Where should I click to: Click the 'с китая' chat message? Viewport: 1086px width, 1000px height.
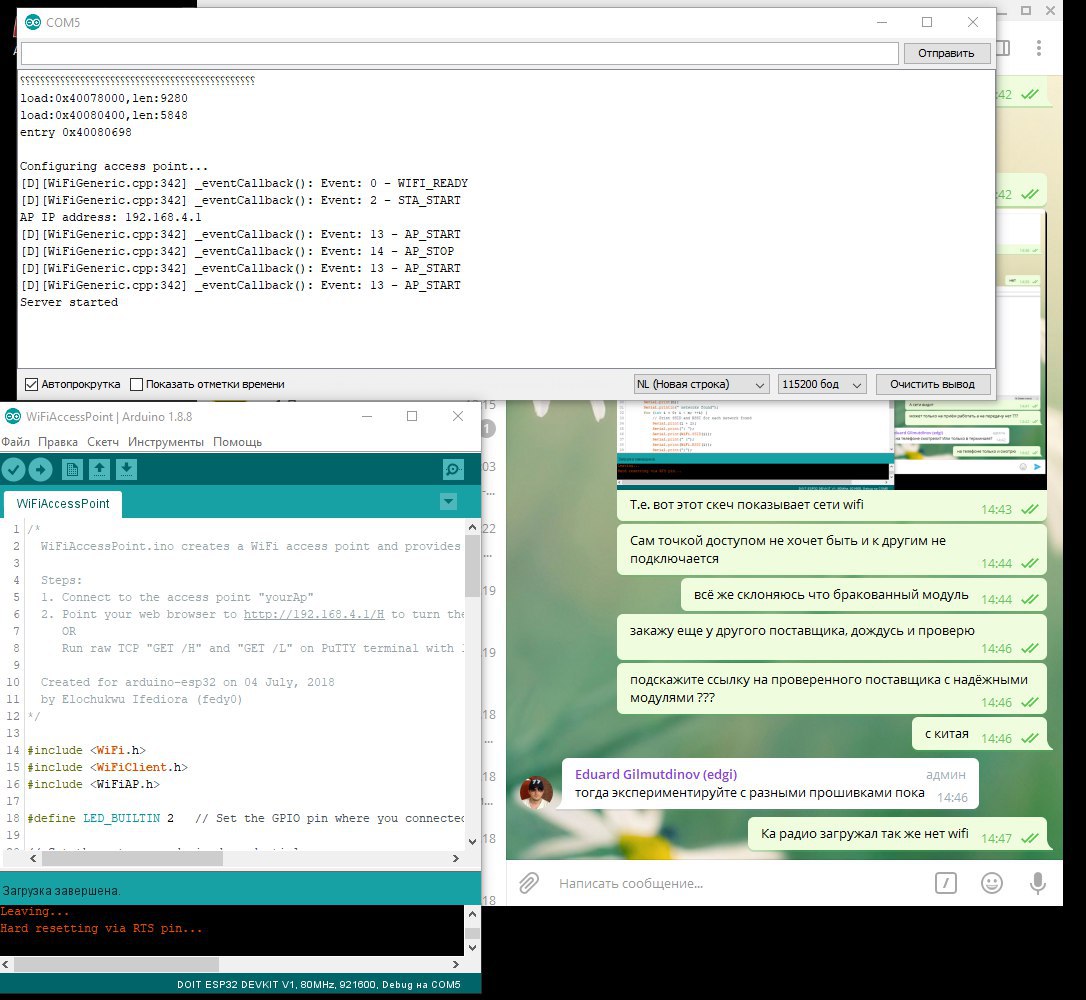tap(946, 733)
